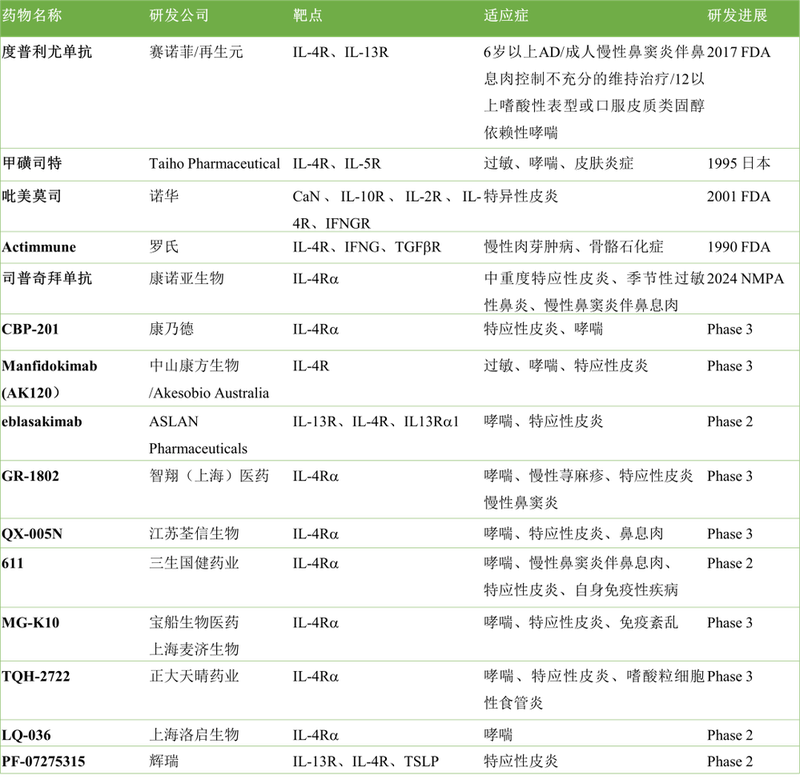Click the twelfth table row
Screen dimensions: 800x779
(400, 633)
